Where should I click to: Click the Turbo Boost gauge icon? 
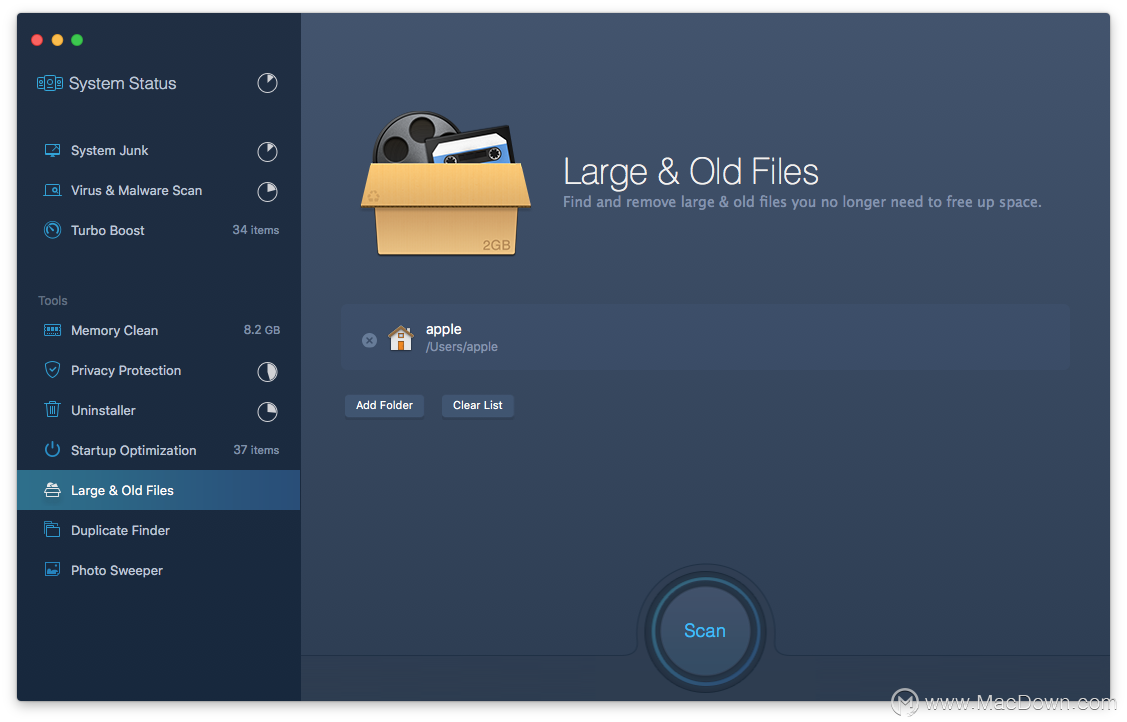(52, 230)
